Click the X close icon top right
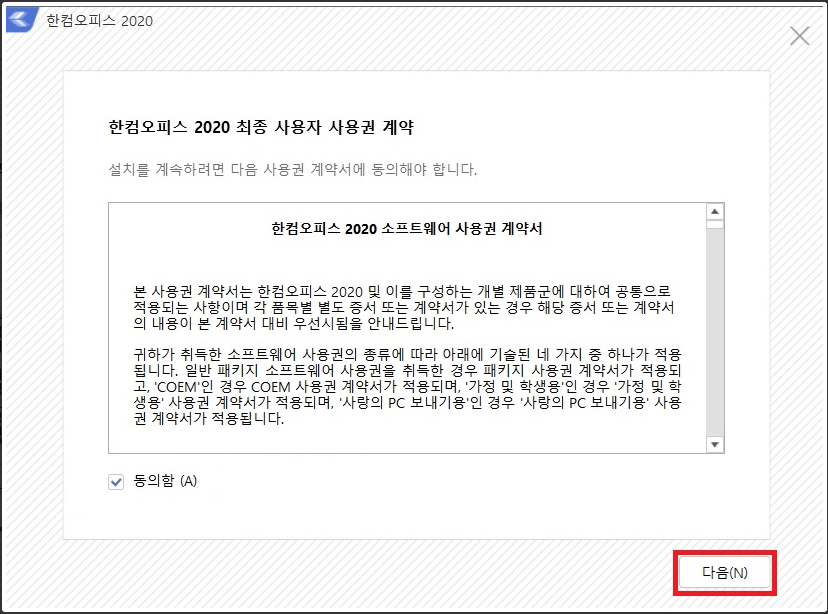This screenshot has height=614, width=828. click(x=799, y=36)
